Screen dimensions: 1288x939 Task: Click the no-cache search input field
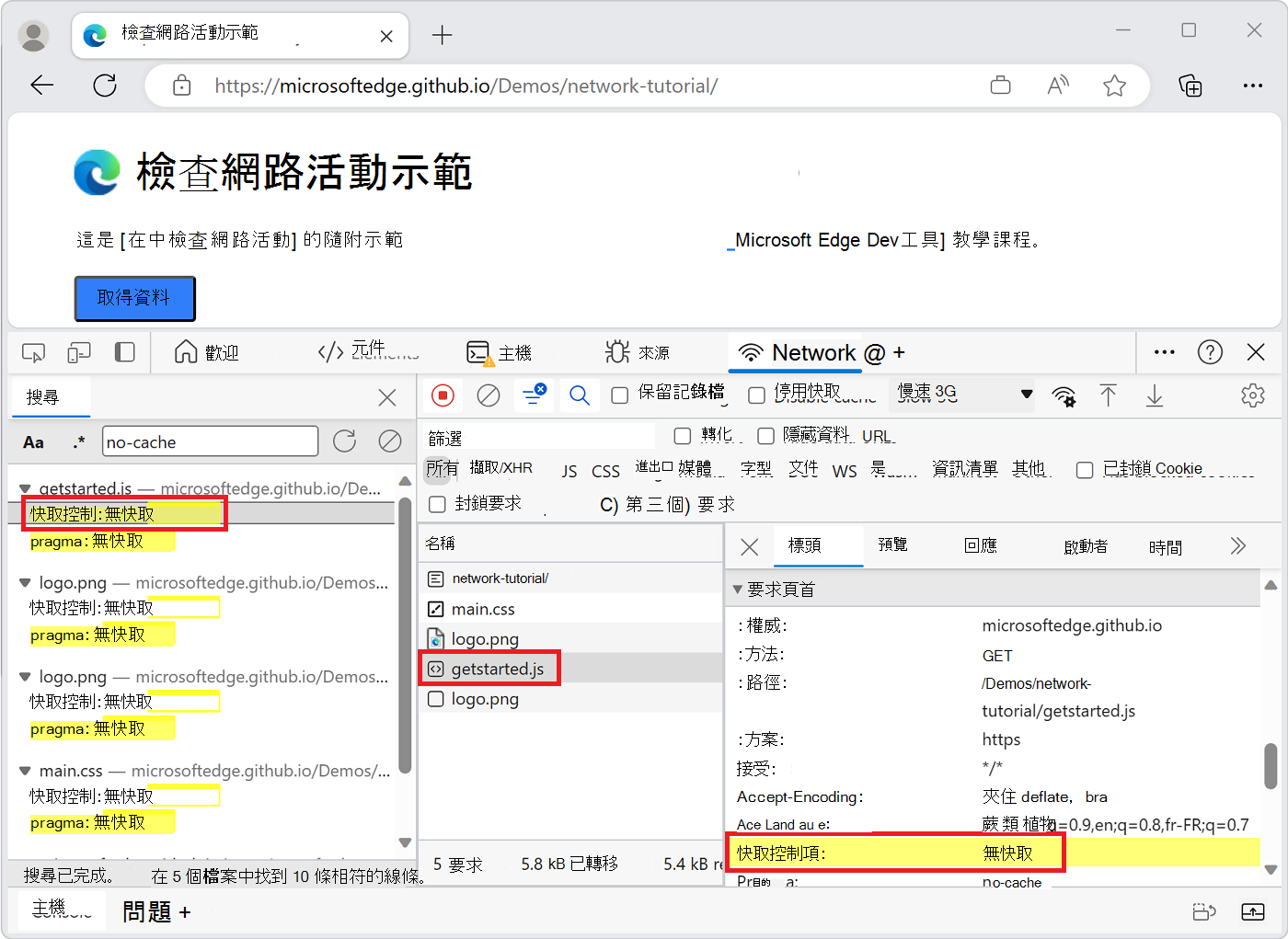[x=210, y=441]
